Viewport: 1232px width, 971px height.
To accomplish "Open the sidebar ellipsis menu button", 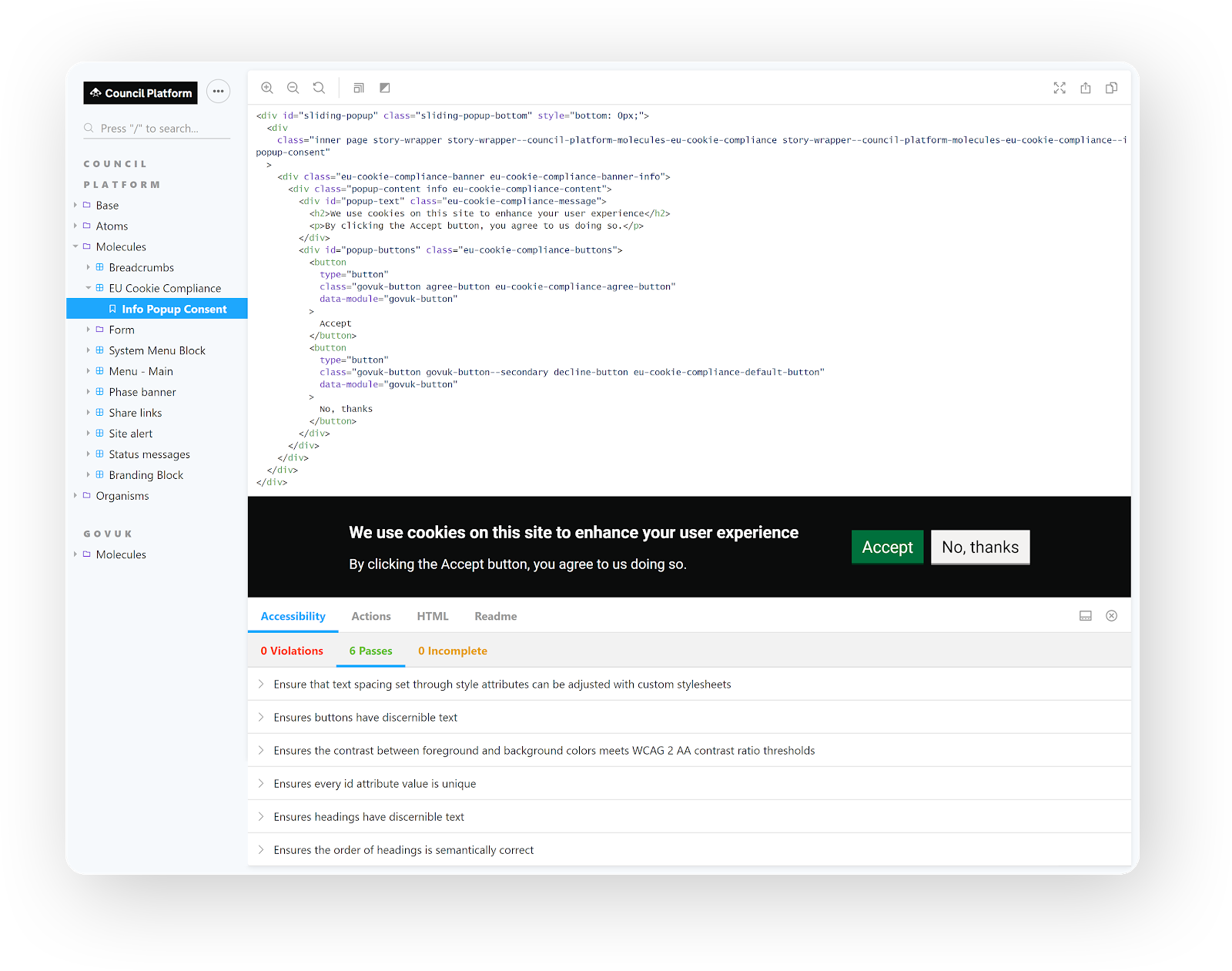I will click(x=219, y=92).
